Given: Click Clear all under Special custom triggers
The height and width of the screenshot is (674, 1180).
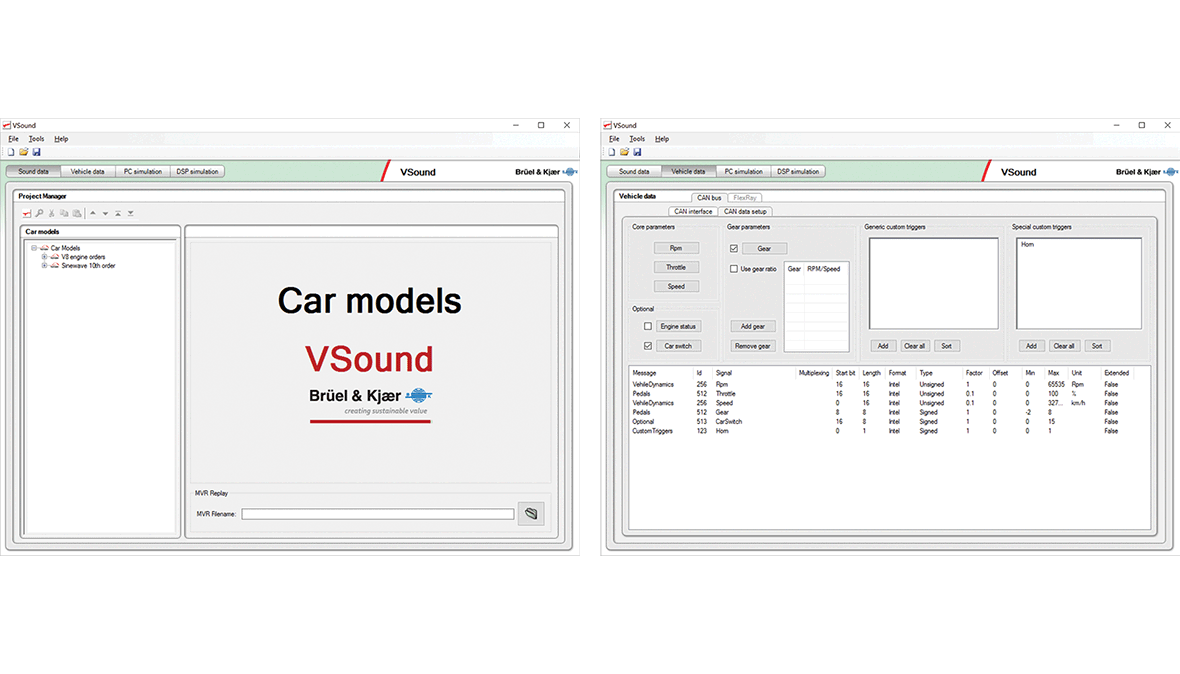Looking at the screenshot, I should pyautogui.click(x=1063, y=346).
